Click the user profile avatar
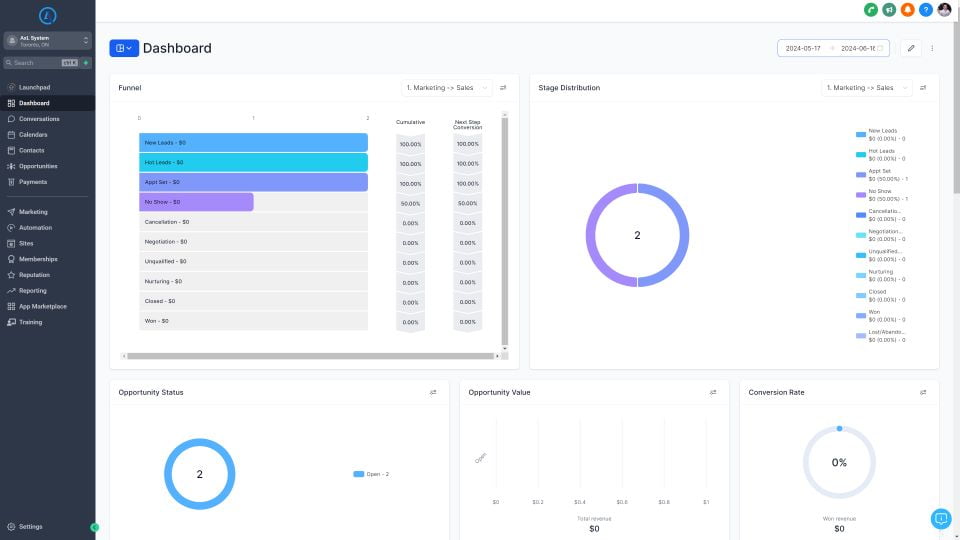 click(x=944, y=10)
